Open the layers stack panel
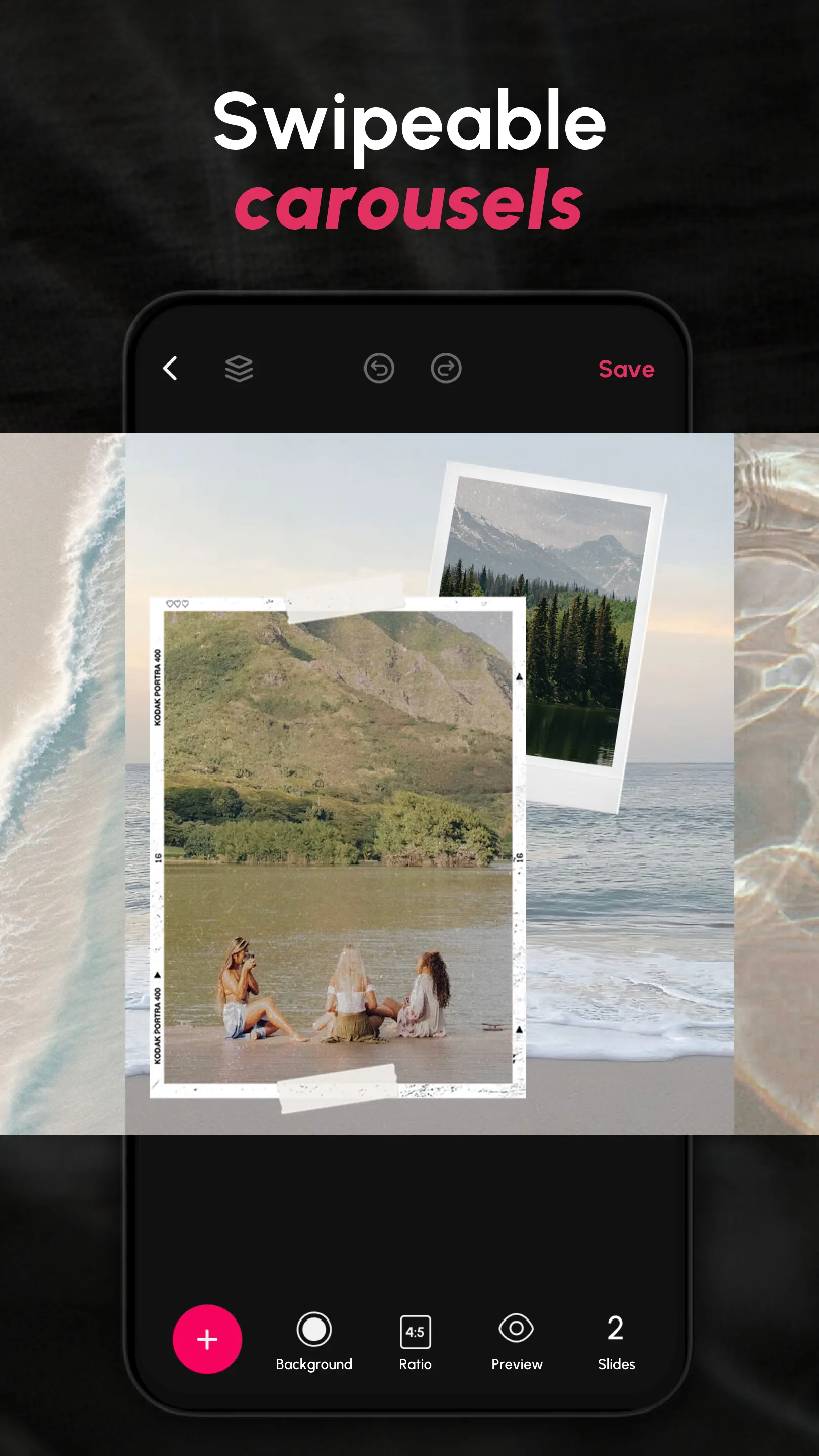The height and width of the screenshot is (1456, 819). 239,369
